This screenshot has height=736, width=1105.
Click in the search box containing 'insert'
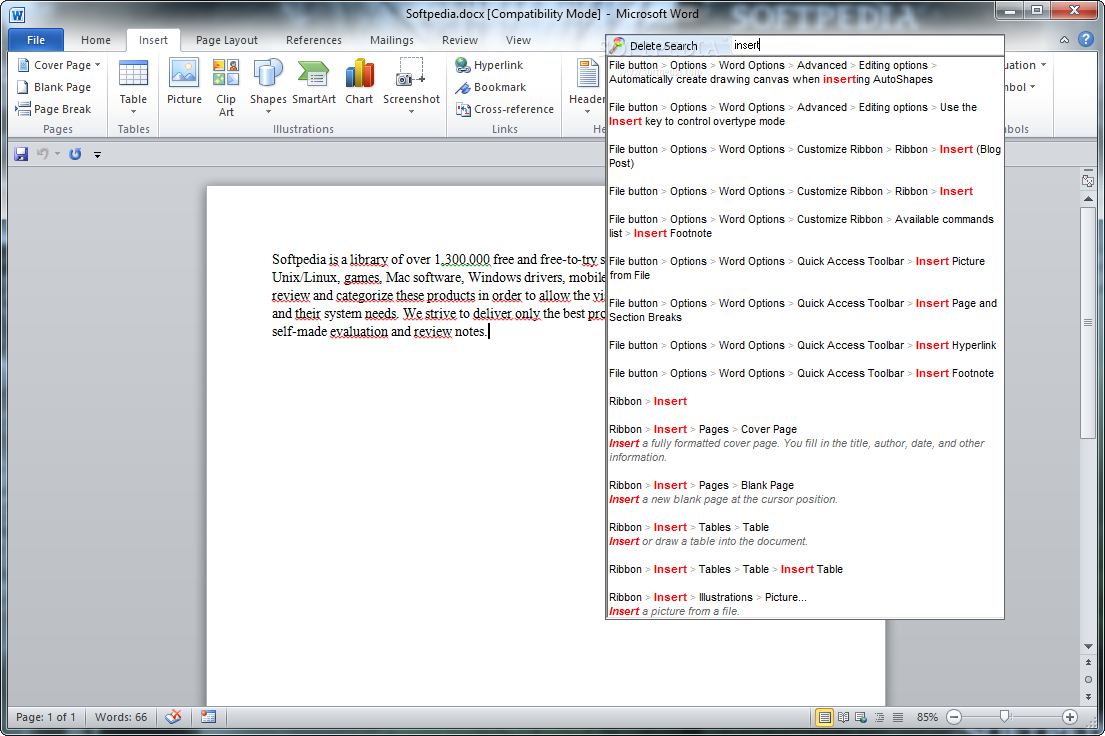867,45
